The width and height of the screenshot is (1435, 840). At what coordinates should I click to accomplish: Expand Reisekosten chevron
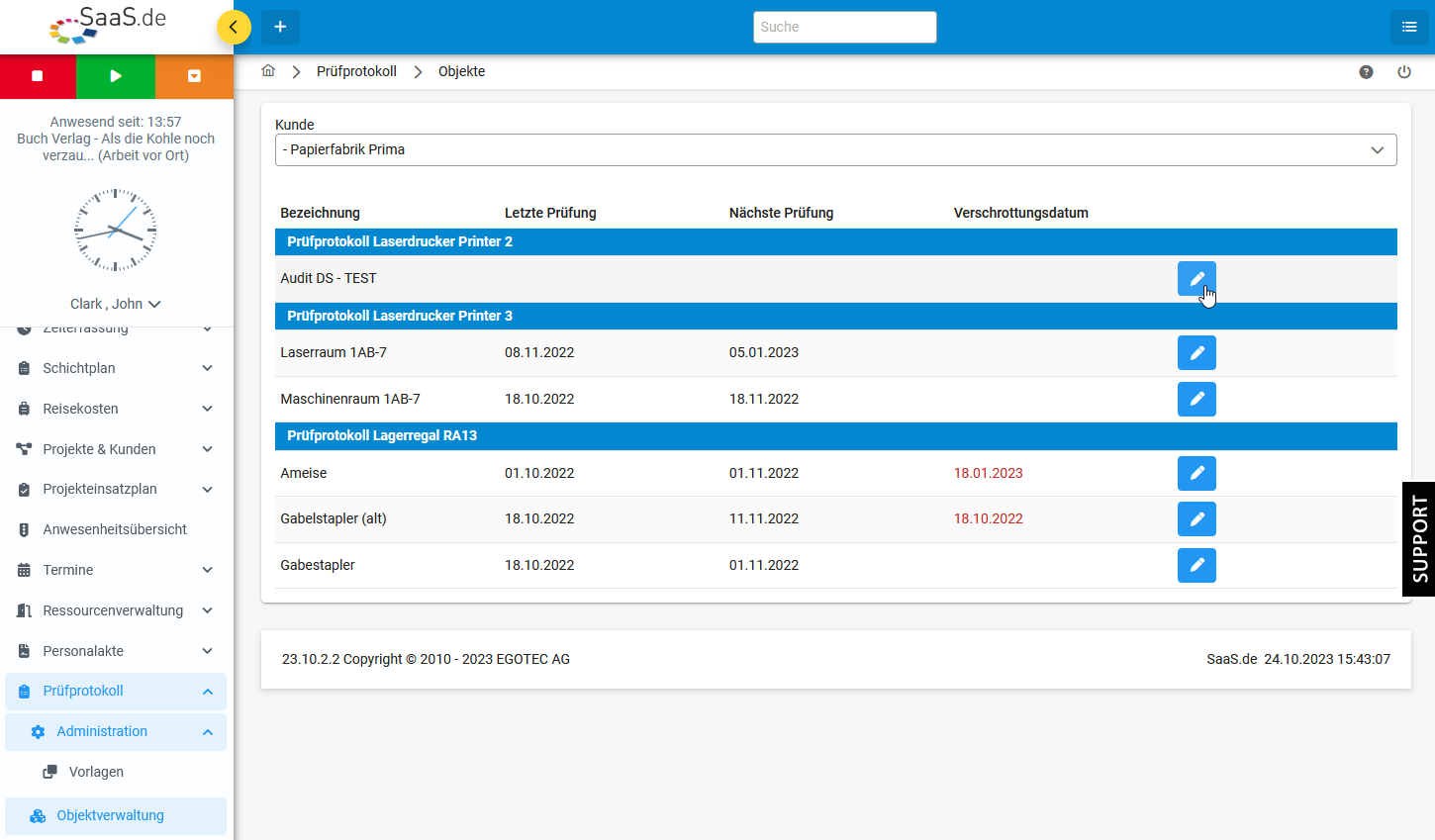[x=207, y=409]
